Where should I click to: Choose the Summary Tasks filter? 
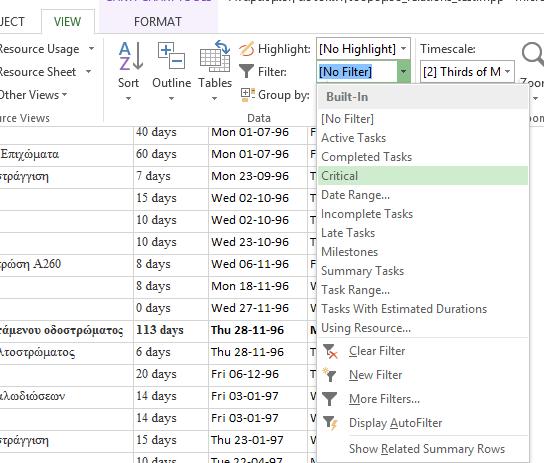[423, 271]
